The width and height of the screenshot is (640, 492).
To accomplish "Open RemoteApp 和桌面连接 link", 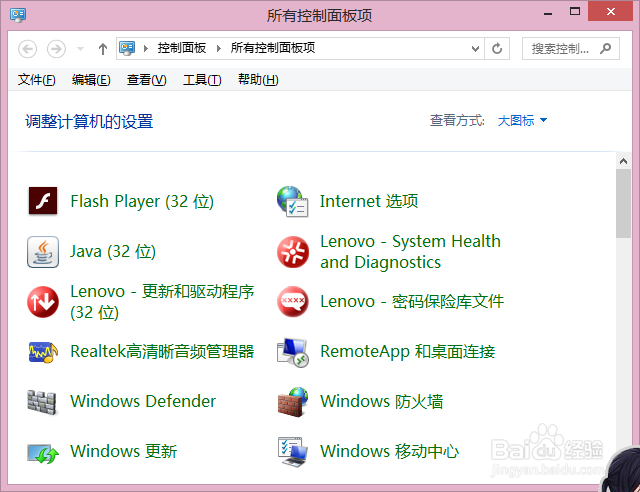I will 407,352.
